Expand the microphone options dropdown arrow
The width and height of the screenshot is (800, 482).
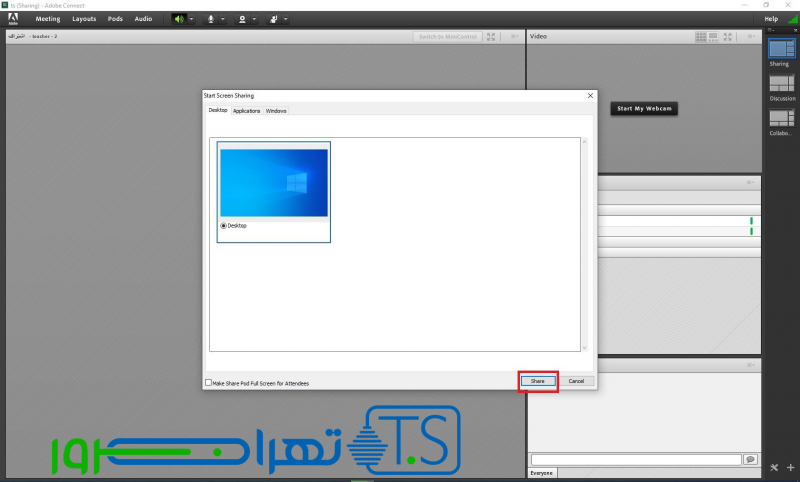[223, 19]
